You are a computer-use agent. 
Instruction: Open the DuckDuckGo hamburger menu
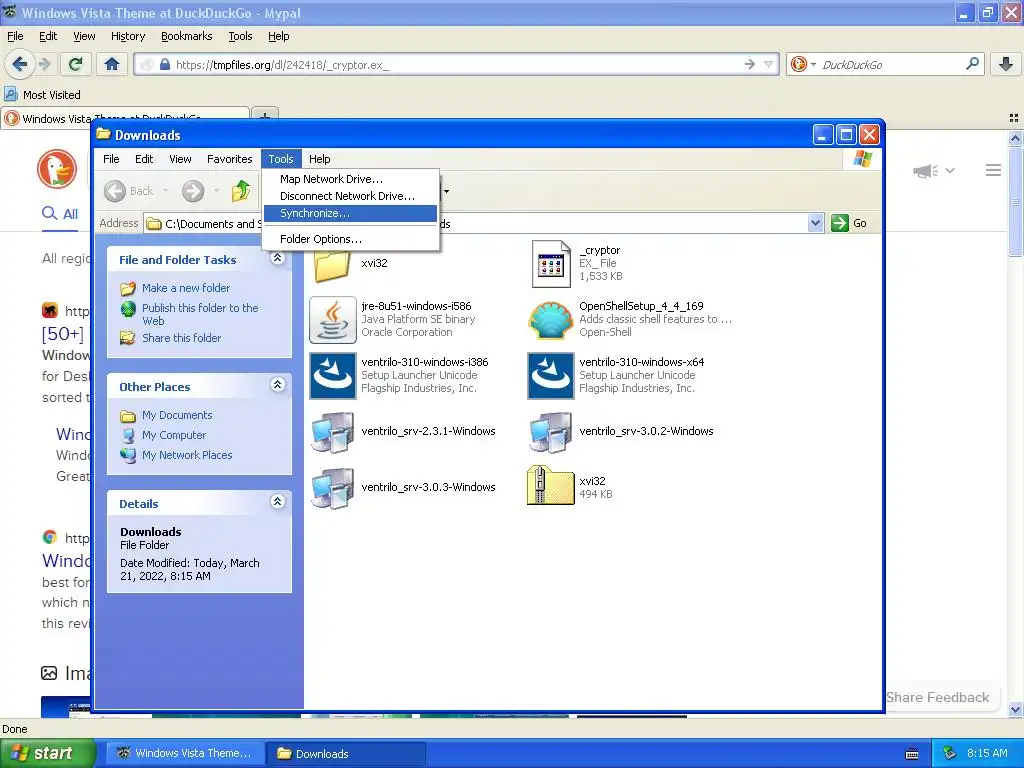(993, 170)
